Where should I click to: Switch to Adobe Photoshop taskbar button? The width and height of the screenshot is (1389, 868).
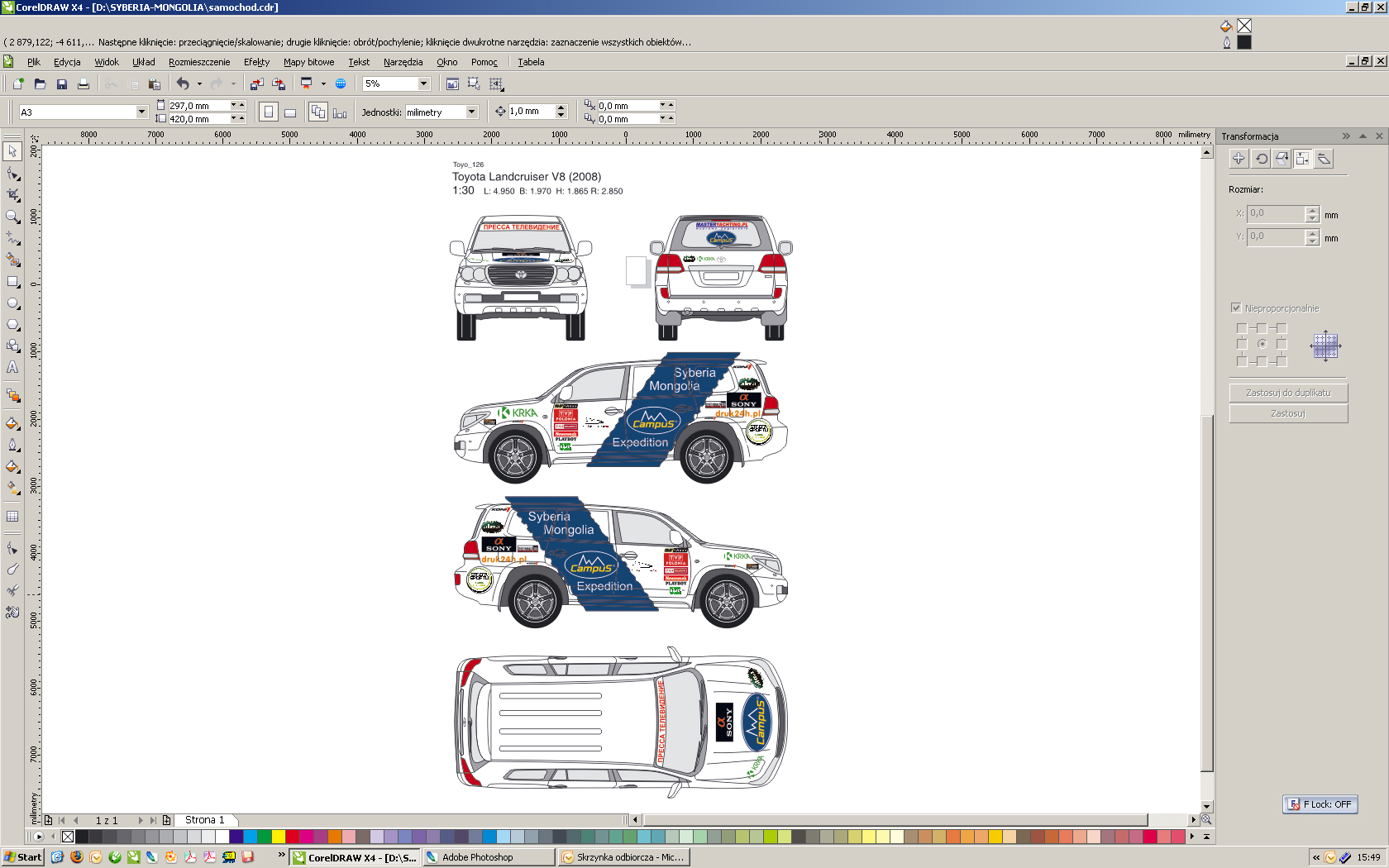click(x=489, y=857)
